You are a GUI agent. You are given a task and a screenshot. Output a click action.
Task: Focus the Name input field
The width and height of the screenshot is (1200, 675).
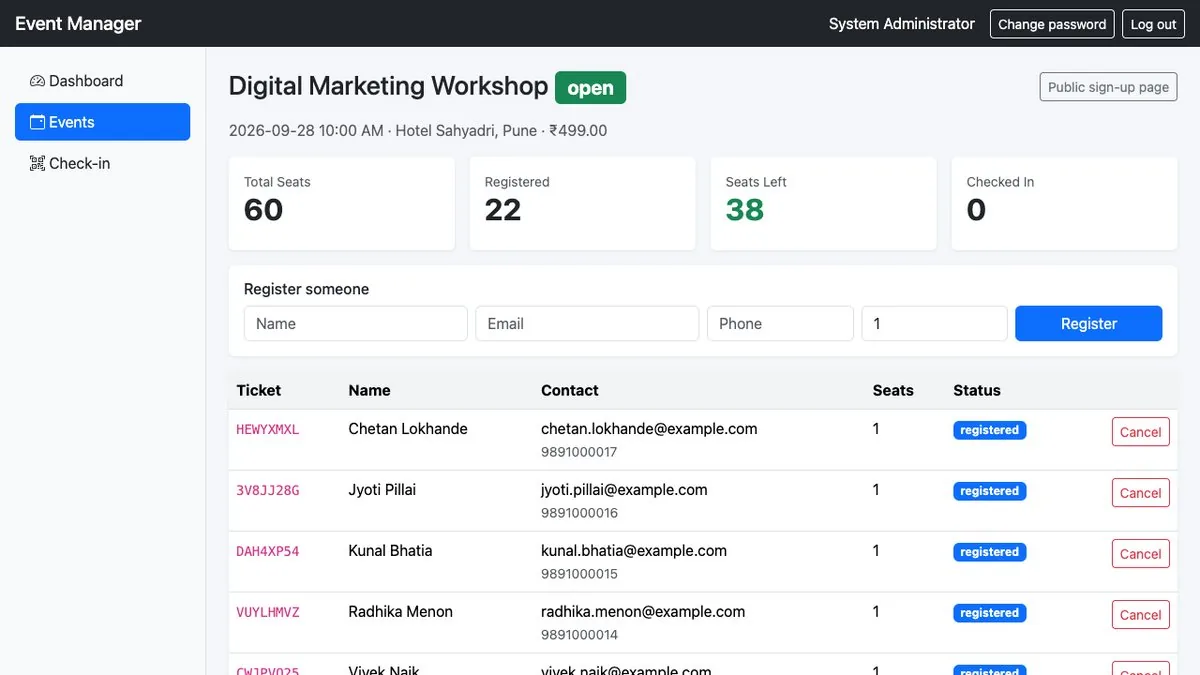coord(355,323)
